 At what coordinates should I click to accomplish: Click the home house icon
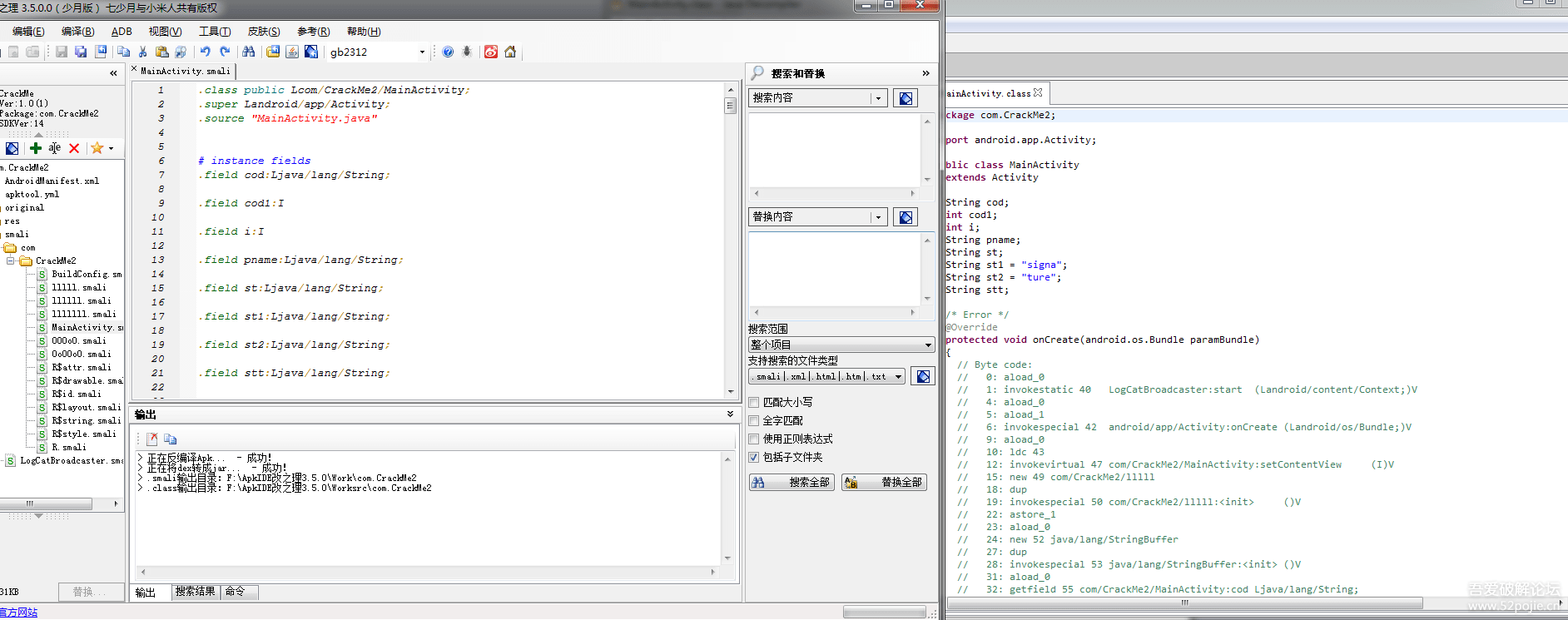(510, 52)
